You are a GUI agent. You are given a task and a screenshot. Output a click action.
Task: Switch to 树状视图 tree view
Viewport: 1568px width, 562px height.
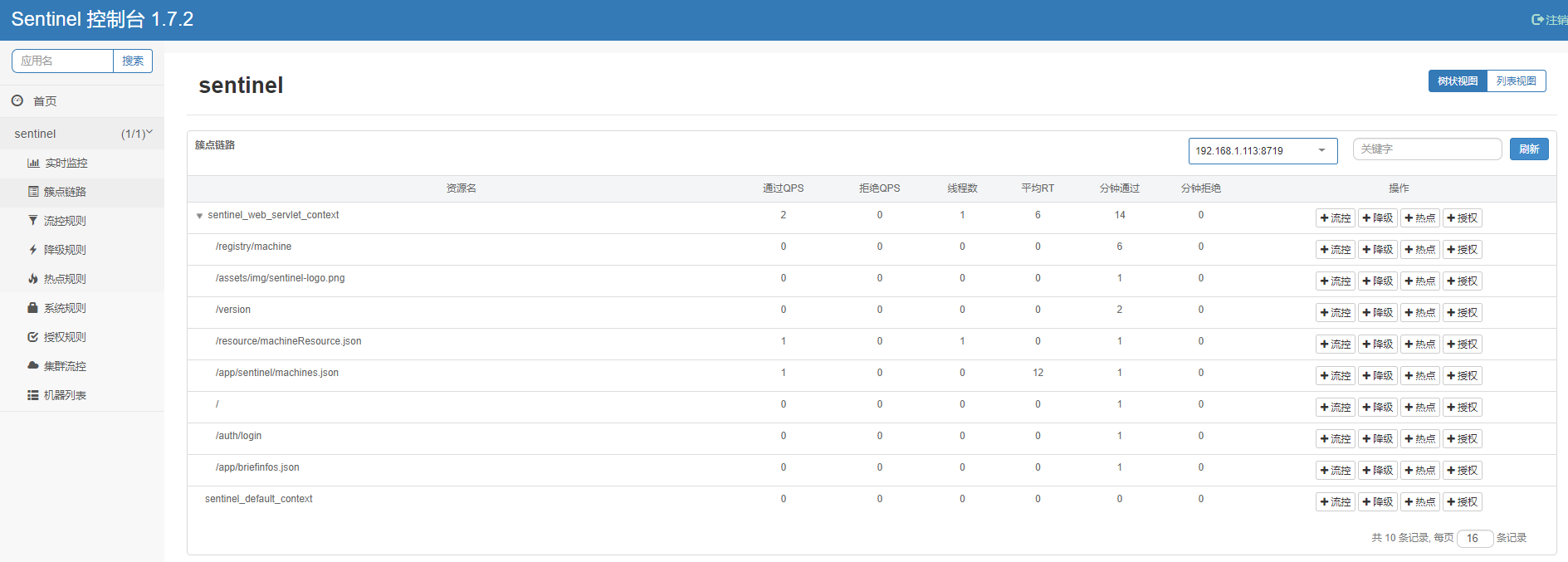click(1458, 81)
